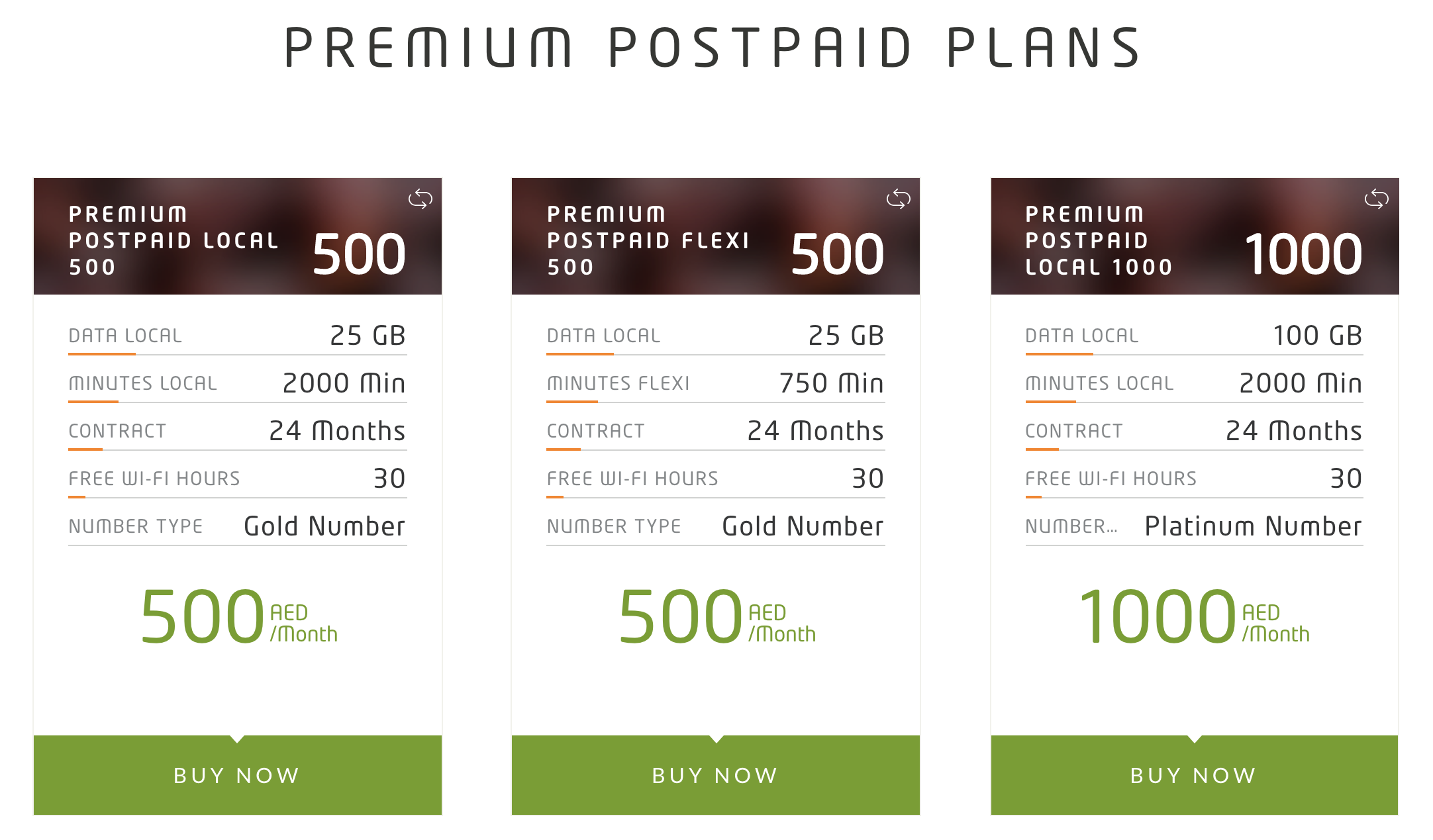Select Free Wi-Fi Hours row in Local 500
This screenshot has width=1433, height=840.
coord(237,479)
